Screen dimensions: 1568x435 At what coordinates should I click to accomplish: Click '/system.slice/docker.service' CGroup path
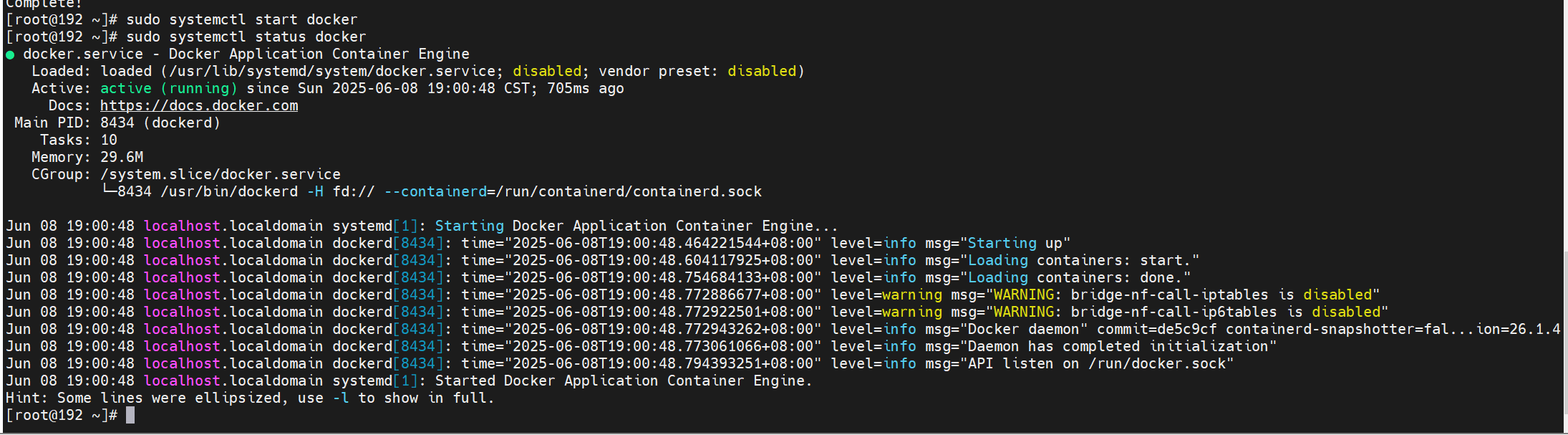click(x=221, y=174)
